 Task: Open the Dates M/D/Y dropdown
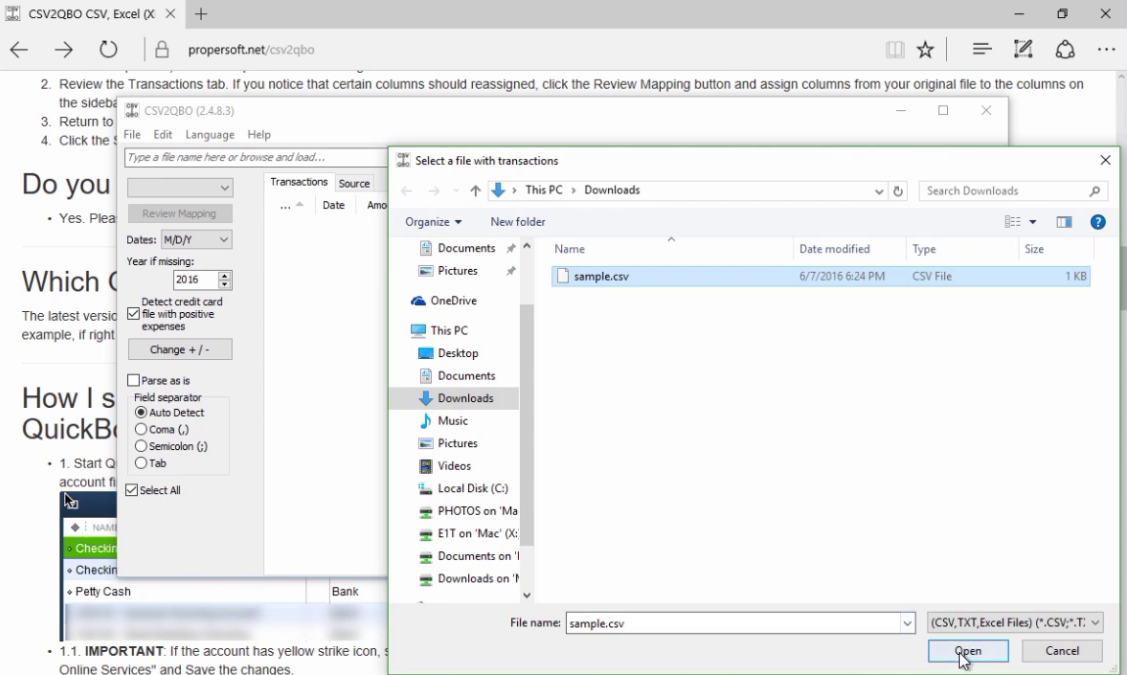[196, 239]
